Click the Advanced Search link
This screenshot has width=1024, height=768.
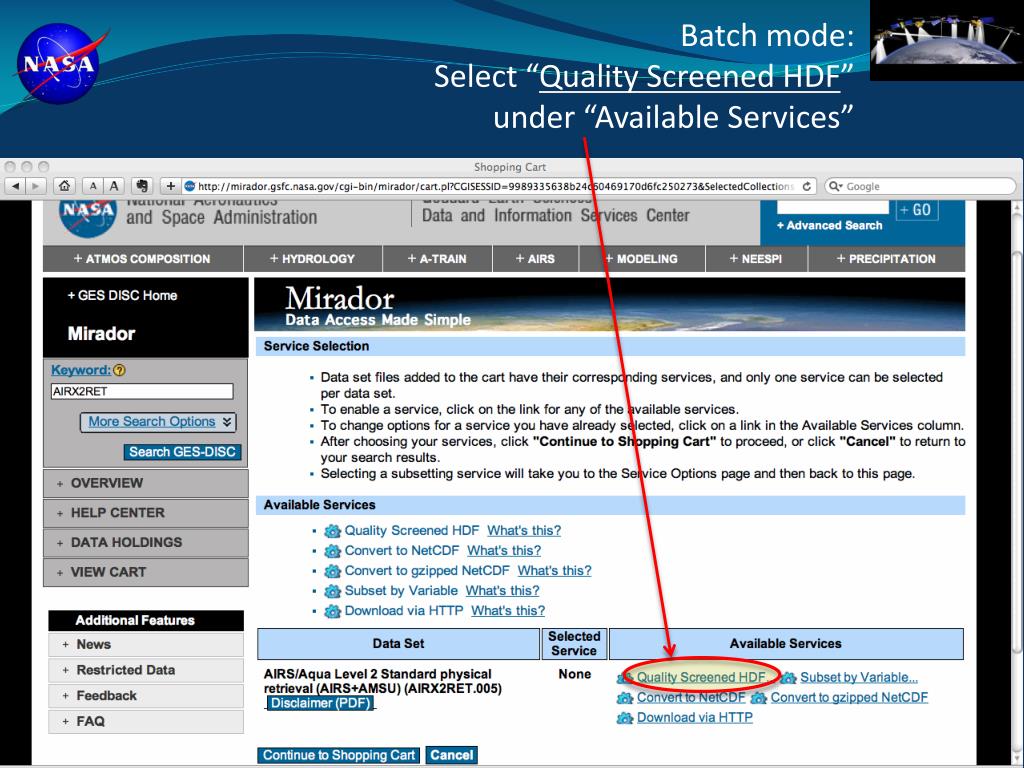click(829, 225)
